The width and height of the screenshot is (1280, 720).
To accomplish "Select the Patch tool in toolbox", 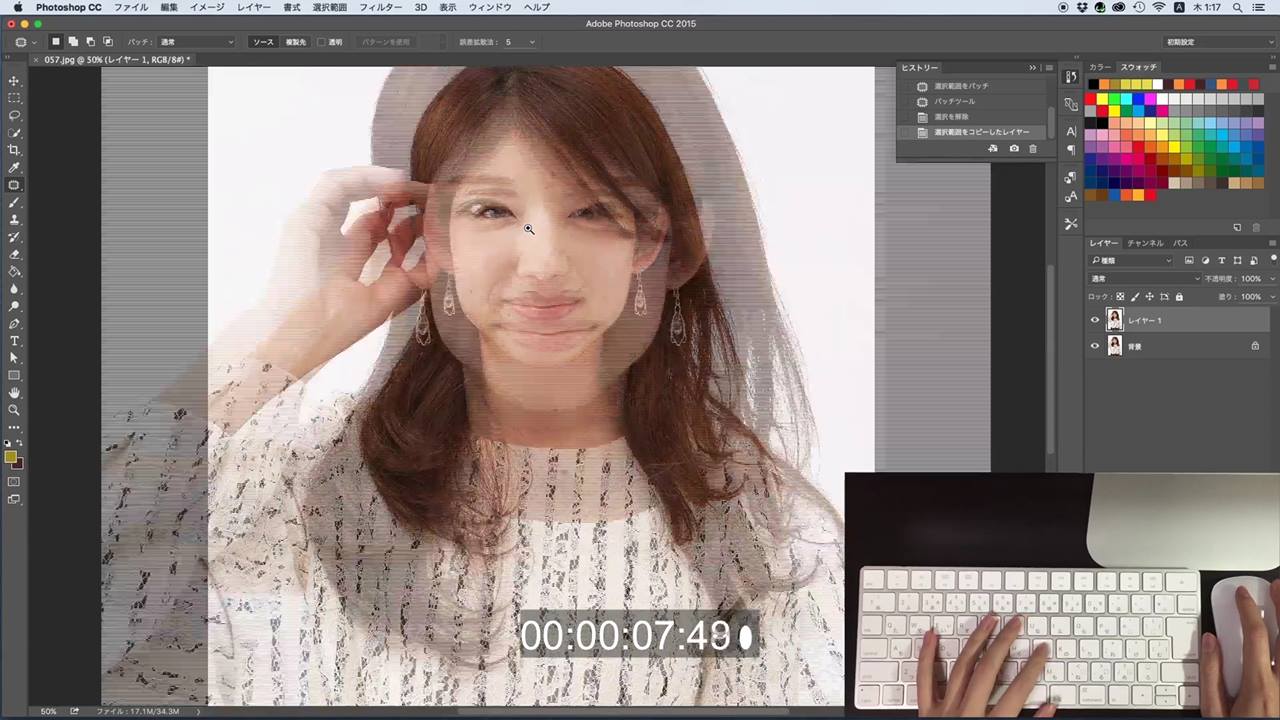I will 14,185.
